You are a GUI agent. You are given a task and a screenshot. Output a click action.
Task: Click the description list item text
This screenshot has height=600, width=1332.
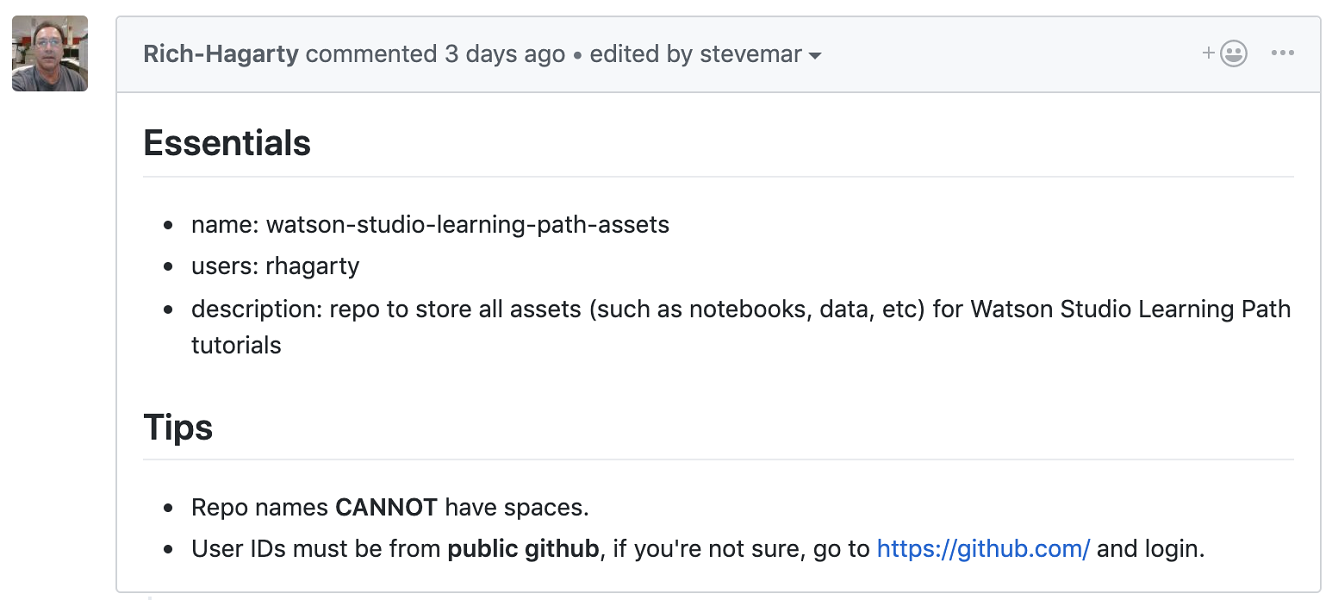(741, 327)
